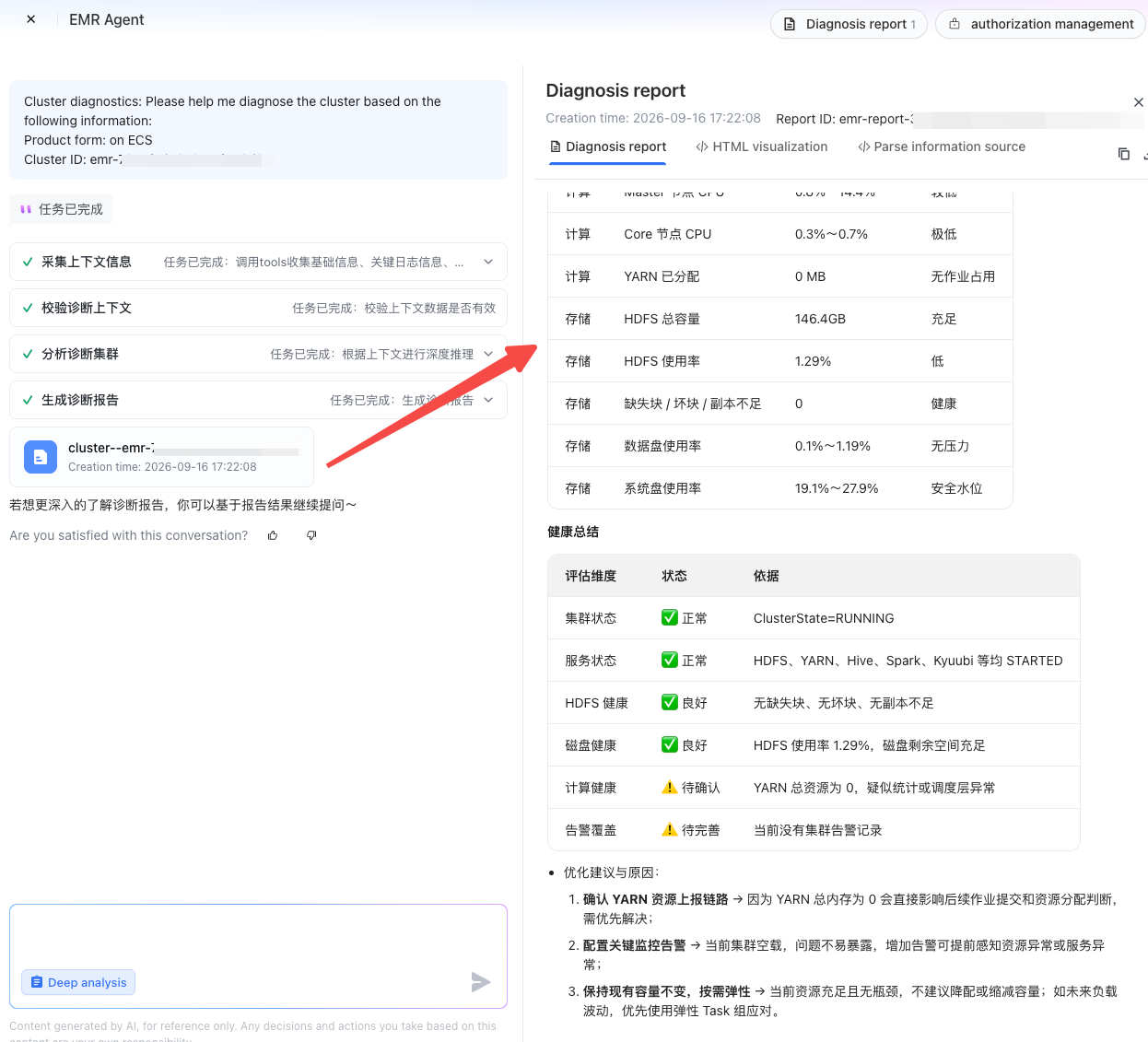Click the YARN 已分配 0 MB value
The height and width of the screenshot is (1042, 1148).
click(810, 276)
